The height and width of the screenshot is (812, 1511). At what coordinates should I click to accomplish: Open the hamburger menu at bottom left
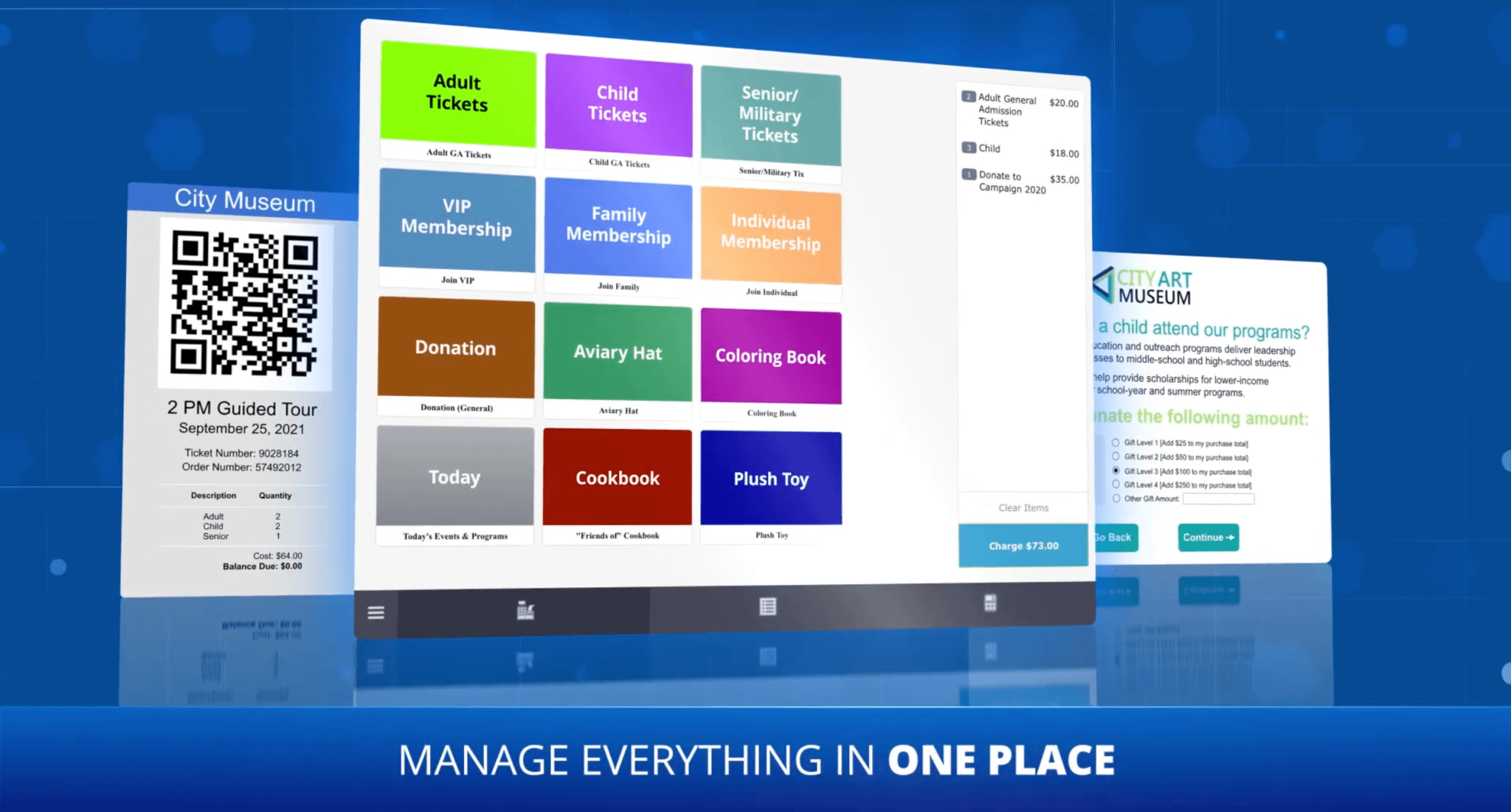(x=376, y=613)
